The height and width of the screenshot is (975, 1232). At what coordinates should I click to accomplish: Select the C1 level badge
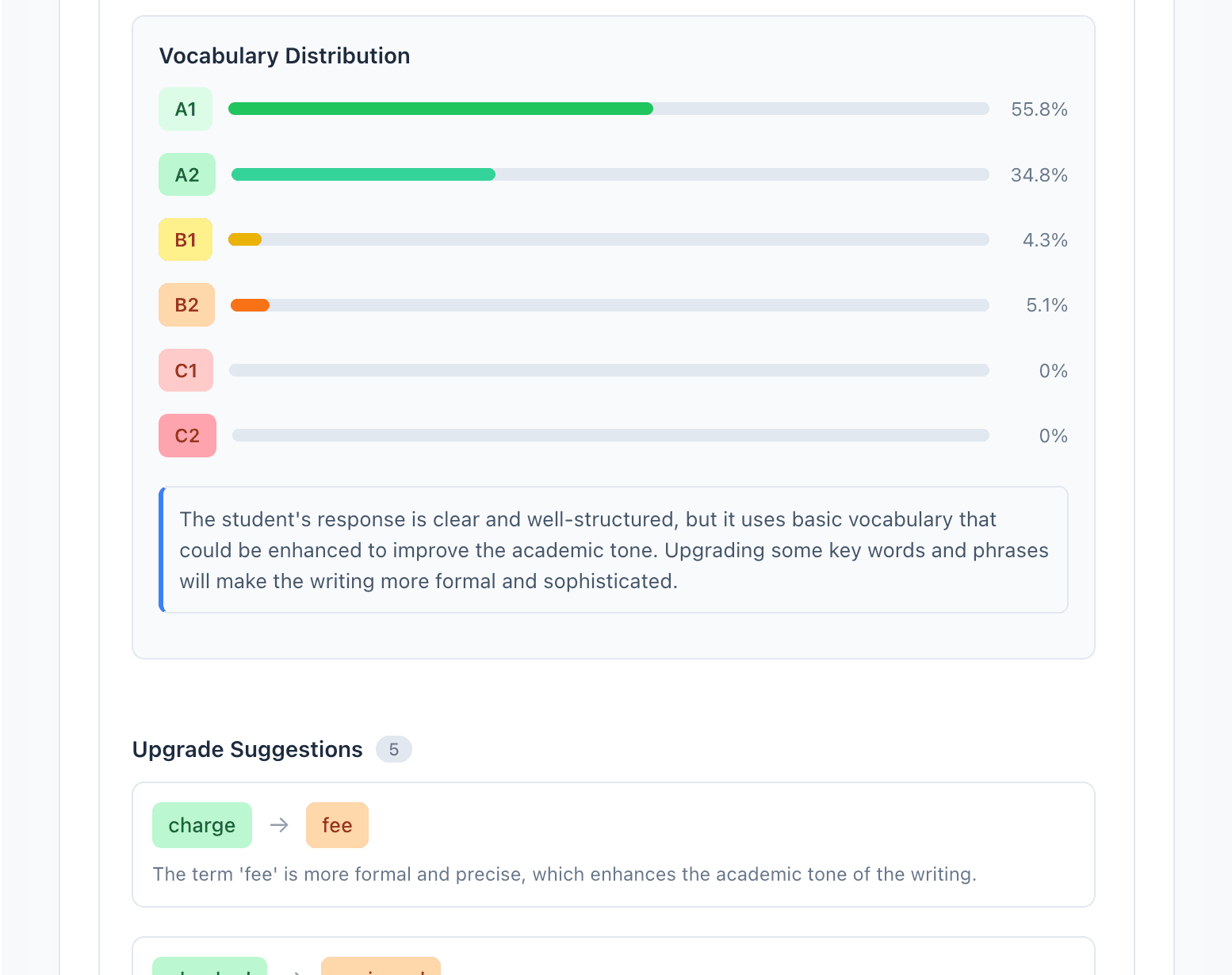click(186, 370)
